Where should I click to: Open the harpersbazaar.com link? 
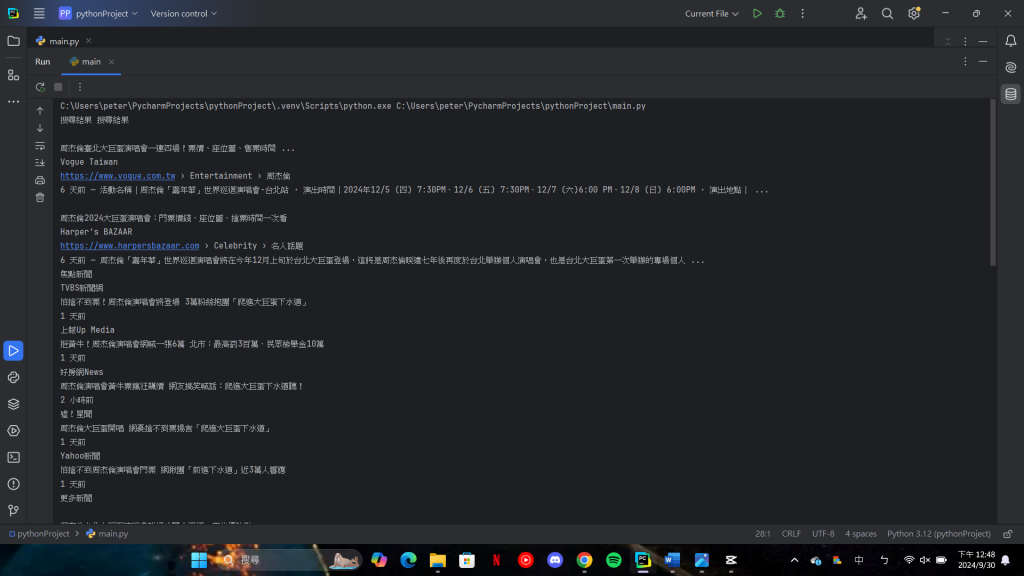point(129,246)
